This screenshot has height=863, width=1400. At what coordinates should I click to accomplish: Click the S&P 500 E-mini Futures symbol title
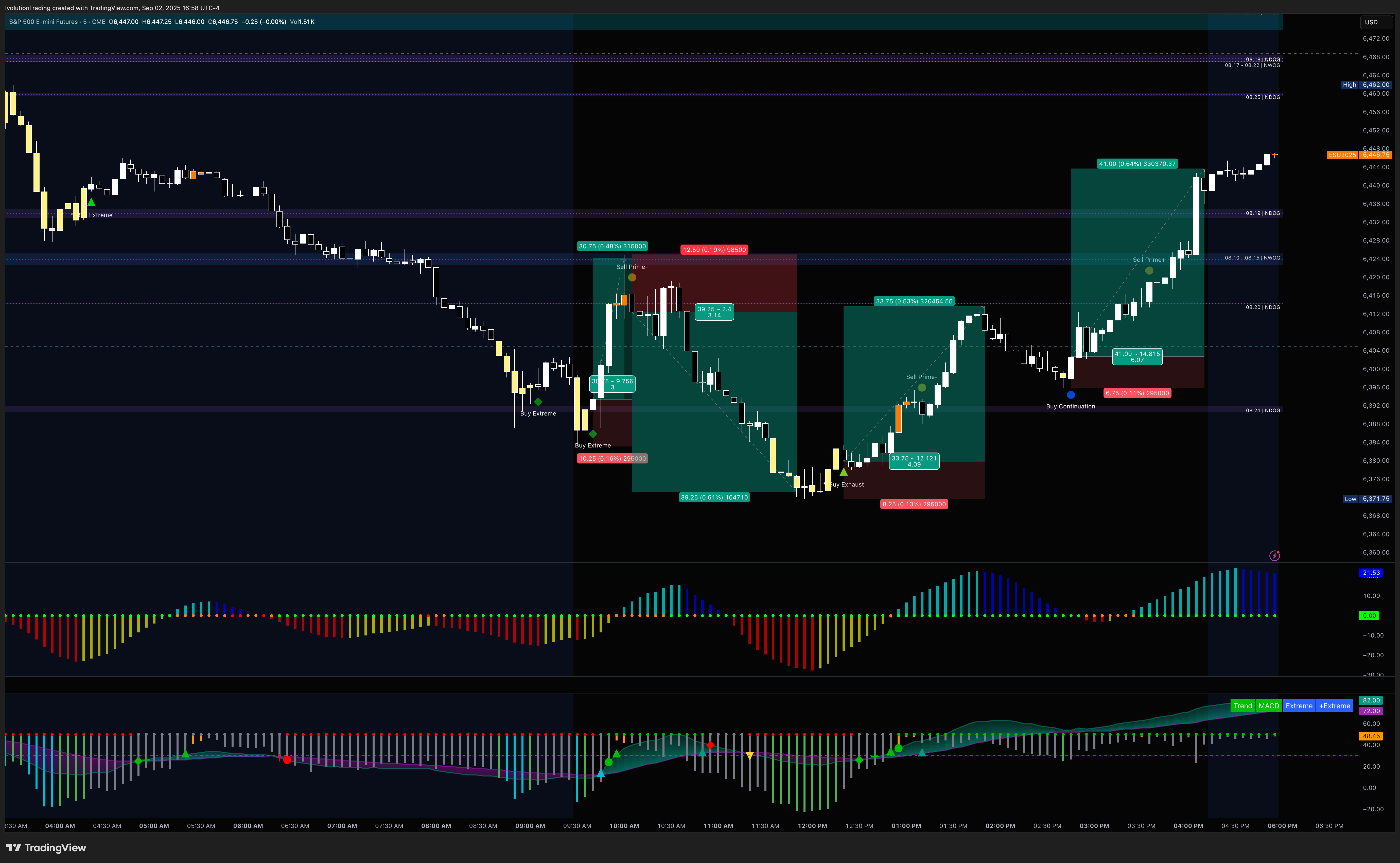coord(43,22)
